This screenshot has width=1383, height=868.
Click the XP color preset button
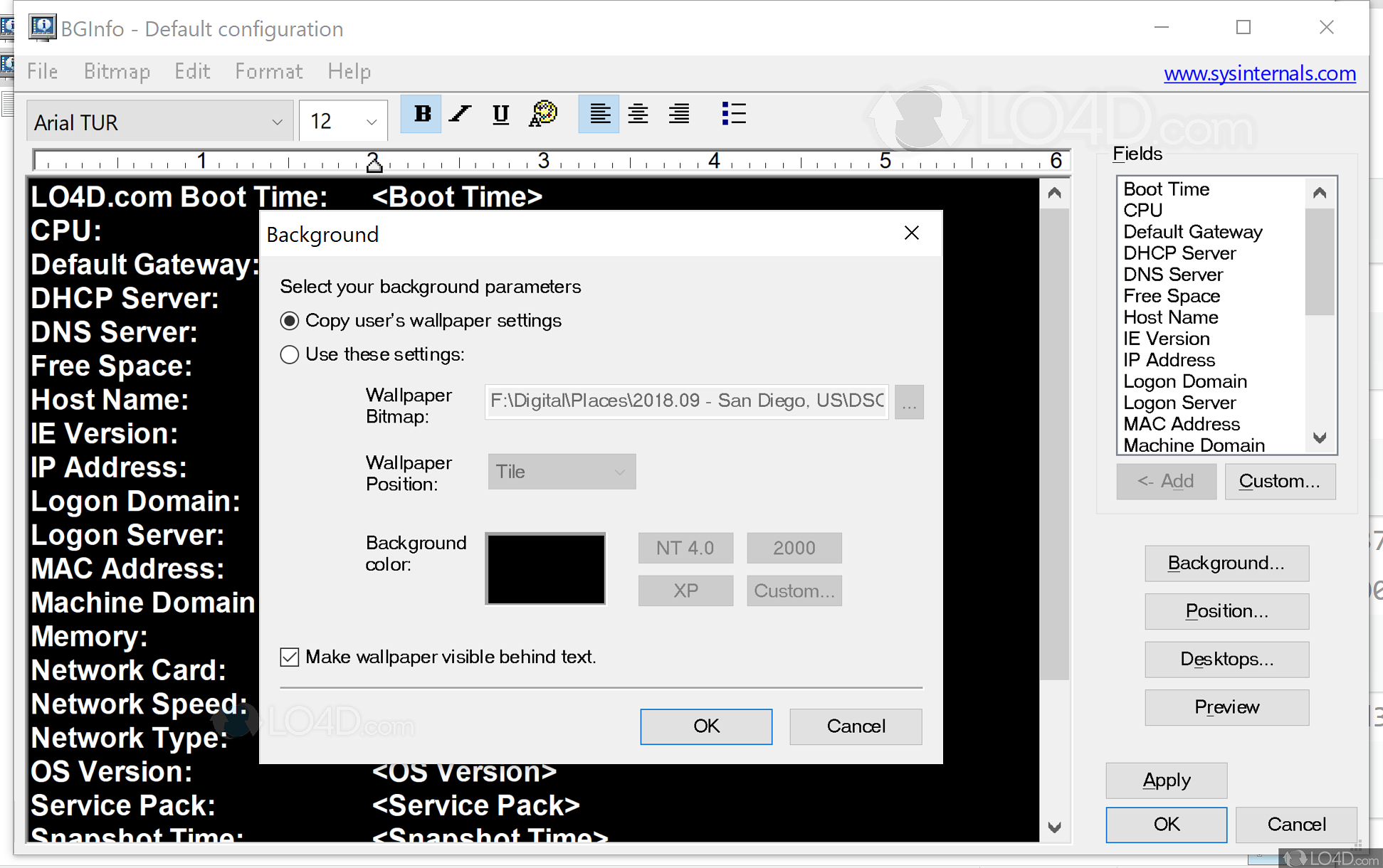pos(685,591)
